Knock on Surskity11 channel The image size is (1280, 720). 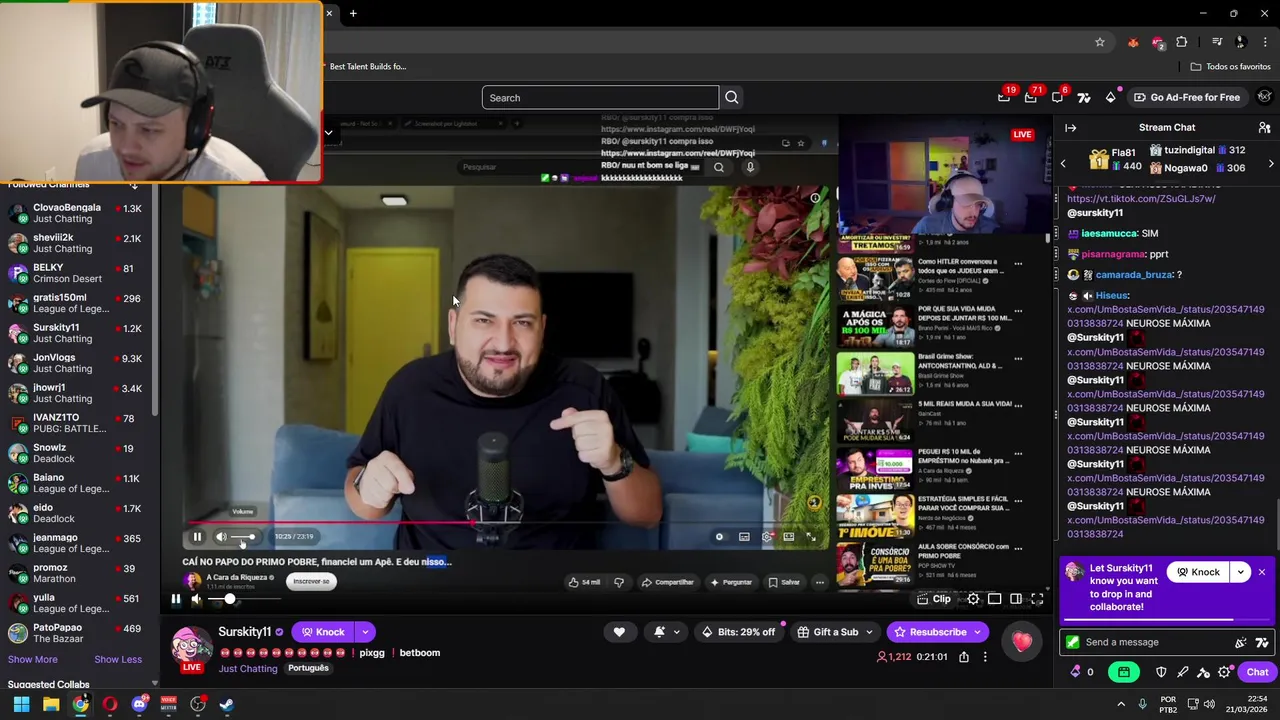[x=324, y=632]
